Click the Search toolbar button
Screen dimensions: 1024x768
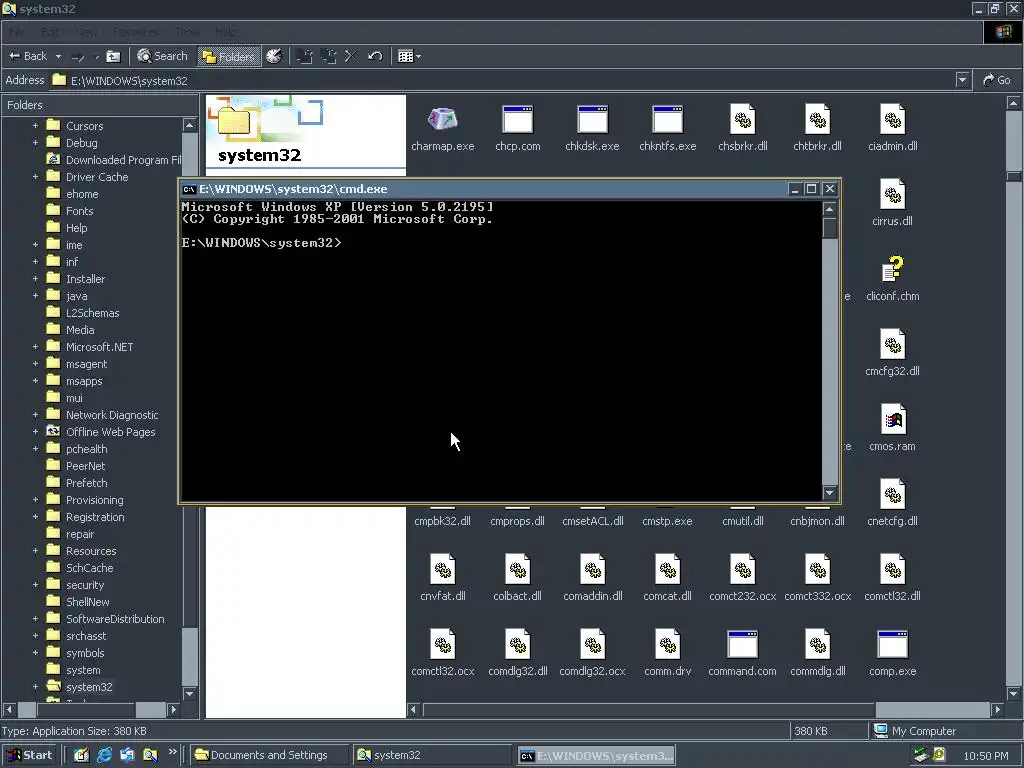click(162, 56)
